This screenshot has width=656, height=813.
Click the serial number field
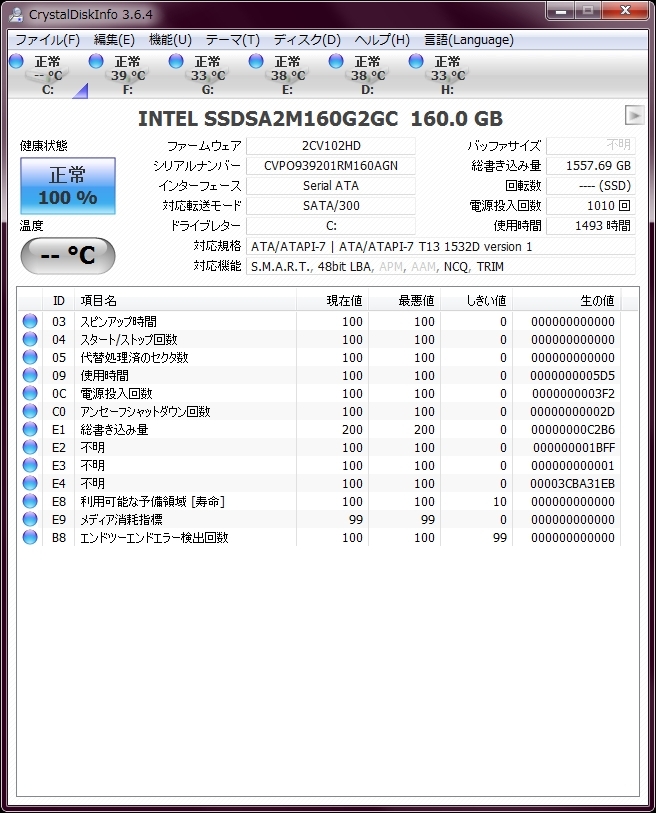tap(330, 166)
